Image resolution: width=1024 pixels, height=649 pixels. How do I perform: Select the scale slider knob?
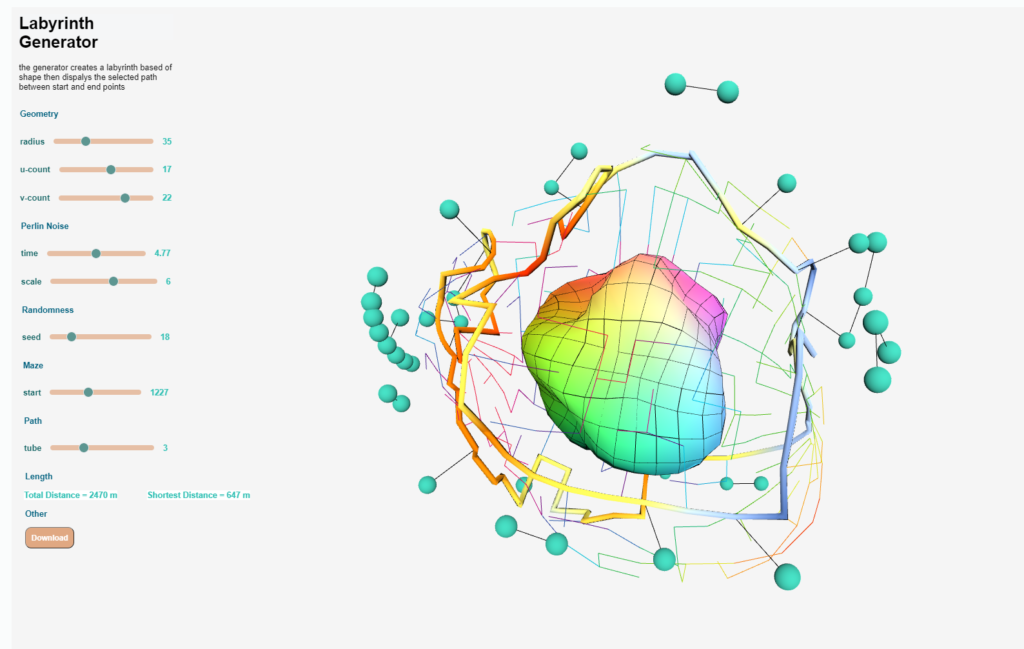point(113,282)
